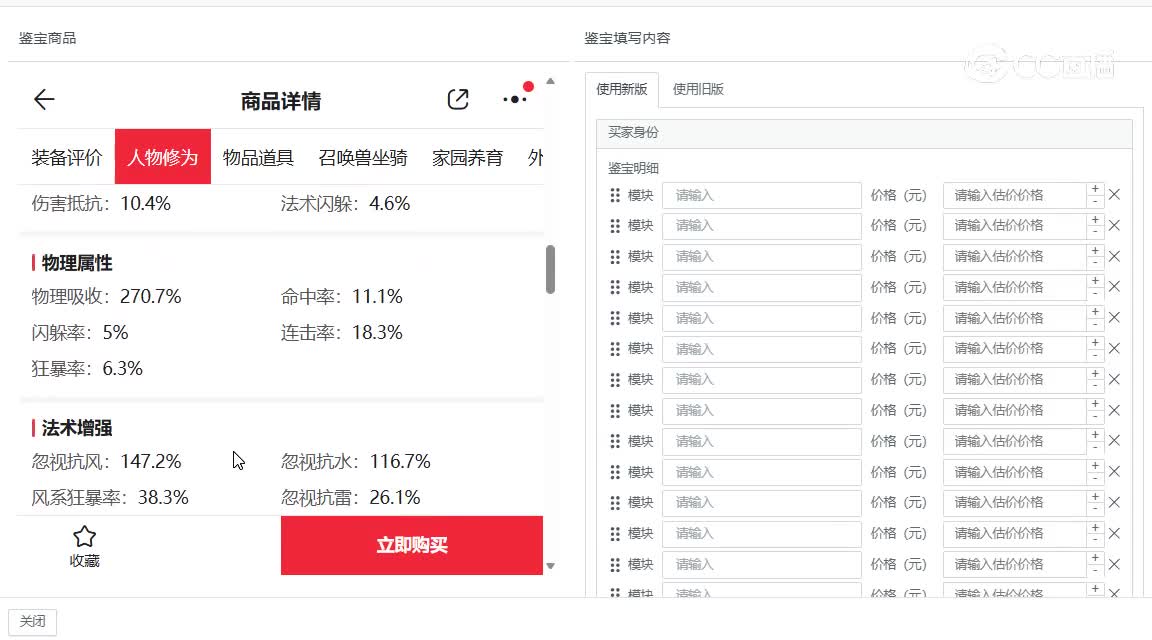Image resolution: width=1152 pixels, height=640 pixels.
Task: Click the drag handle of fifth 模块 row
Action: (x=615, y=318)
